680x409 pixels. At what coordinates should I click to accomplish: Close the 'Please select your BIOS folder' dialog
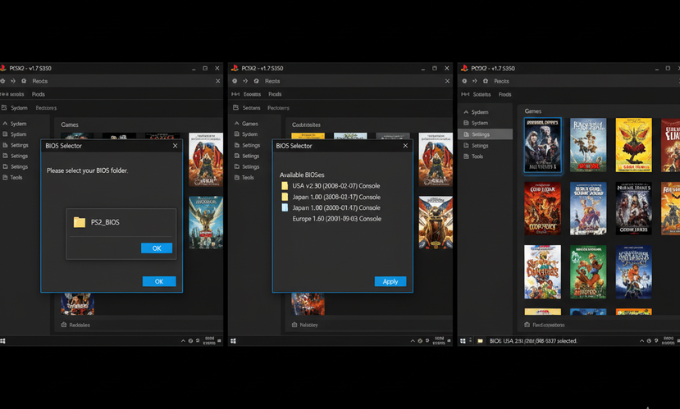pyautogui.click(x=175, y=146)
